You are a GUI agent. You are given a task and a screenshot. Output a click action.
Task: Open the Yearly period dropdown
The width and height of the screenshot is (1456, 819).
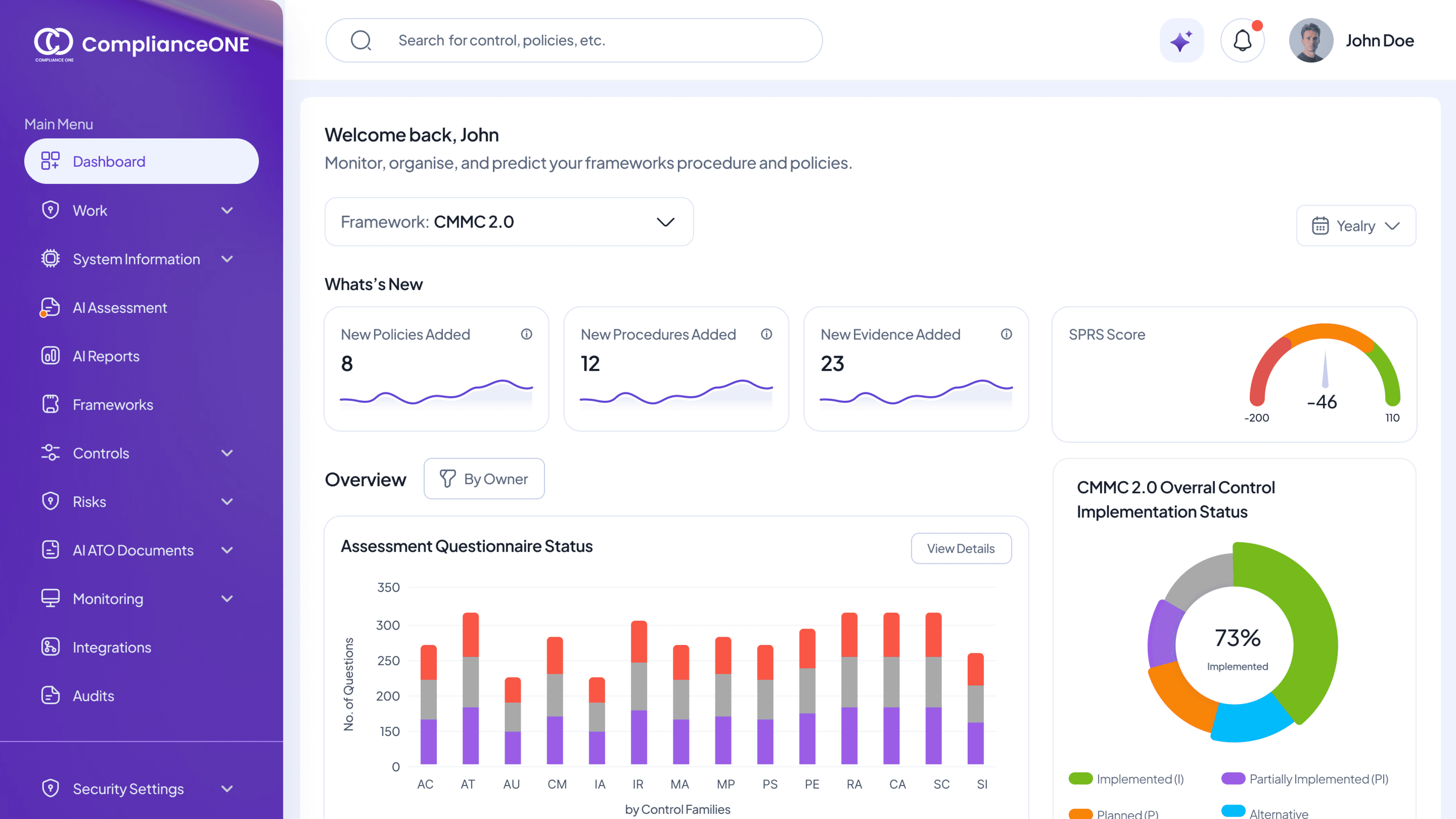tap(1356, 226)
